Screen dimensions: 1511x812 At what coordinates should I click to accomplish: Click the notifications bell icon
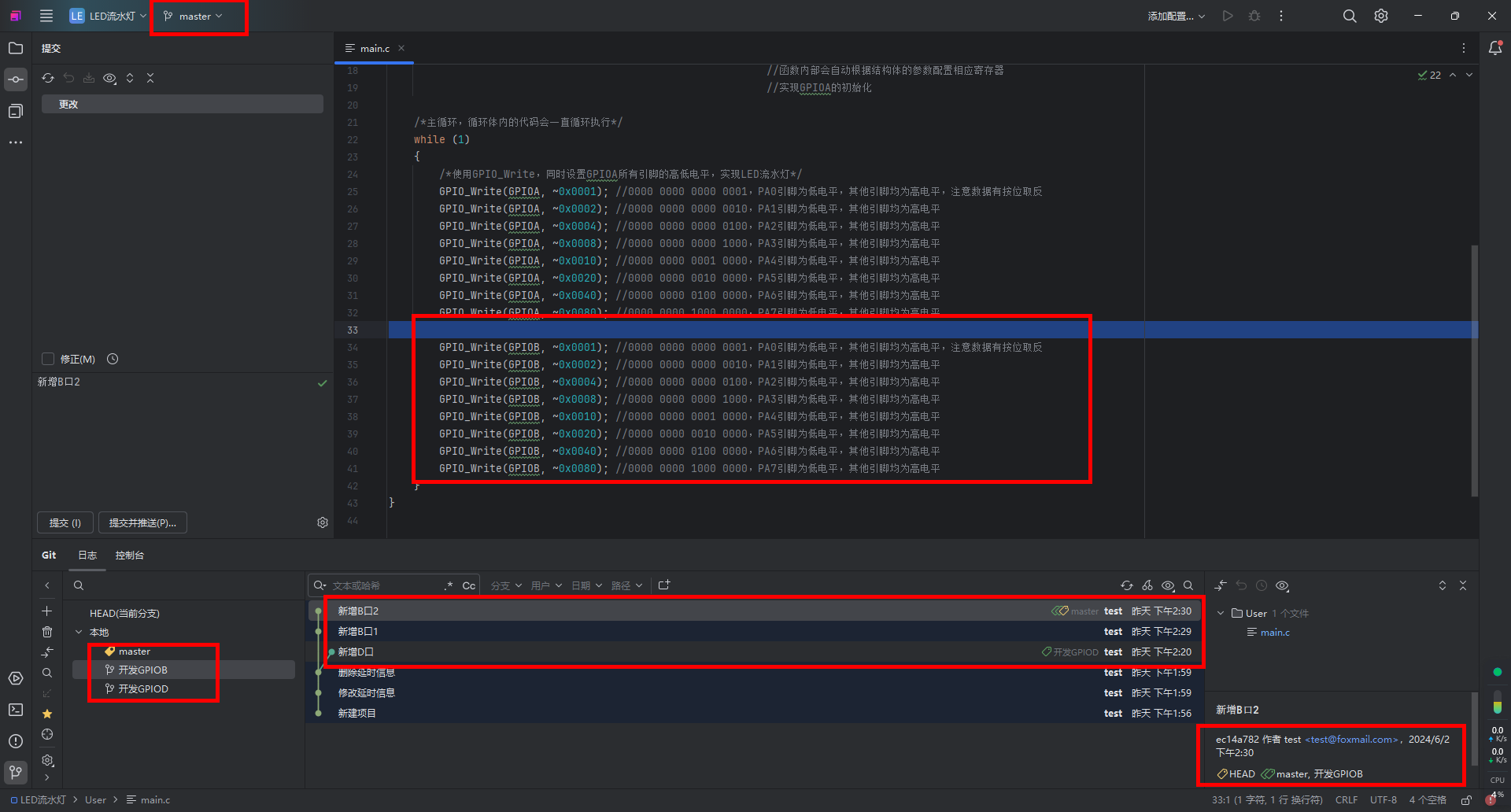pos(1495,48)
